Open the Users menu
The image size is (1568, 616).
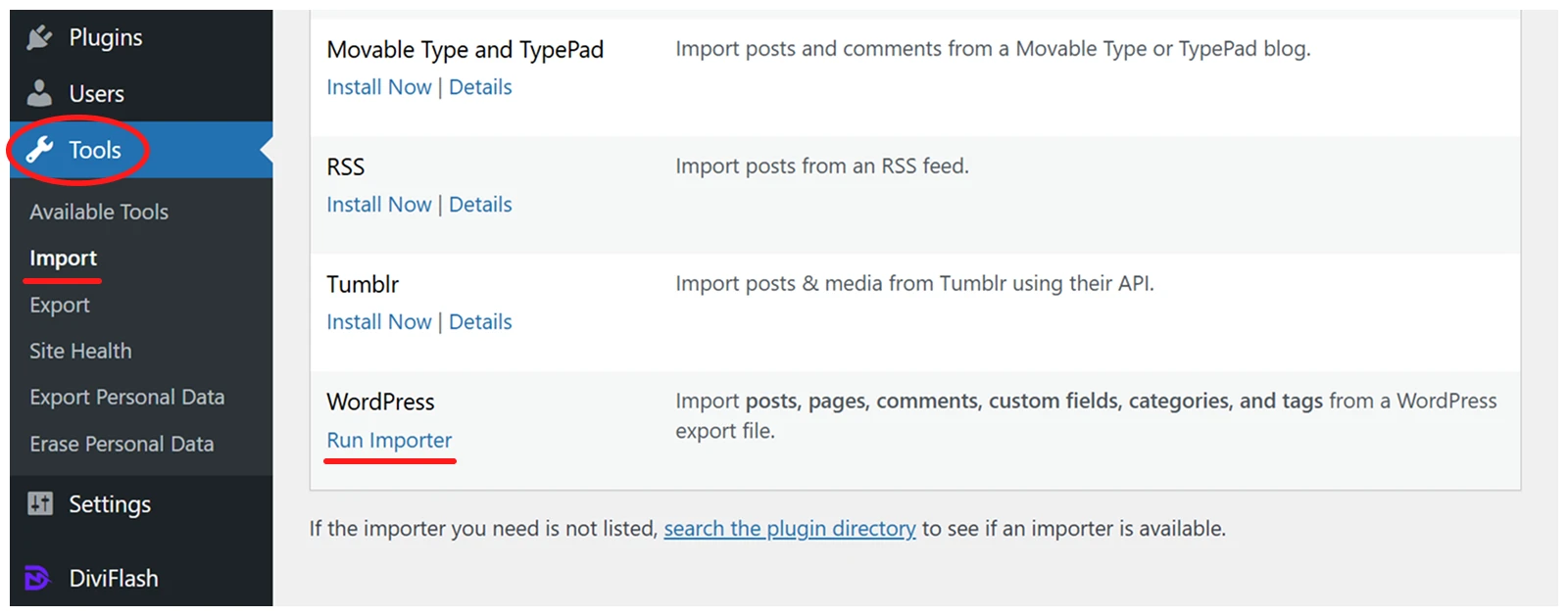pos(96,94)
